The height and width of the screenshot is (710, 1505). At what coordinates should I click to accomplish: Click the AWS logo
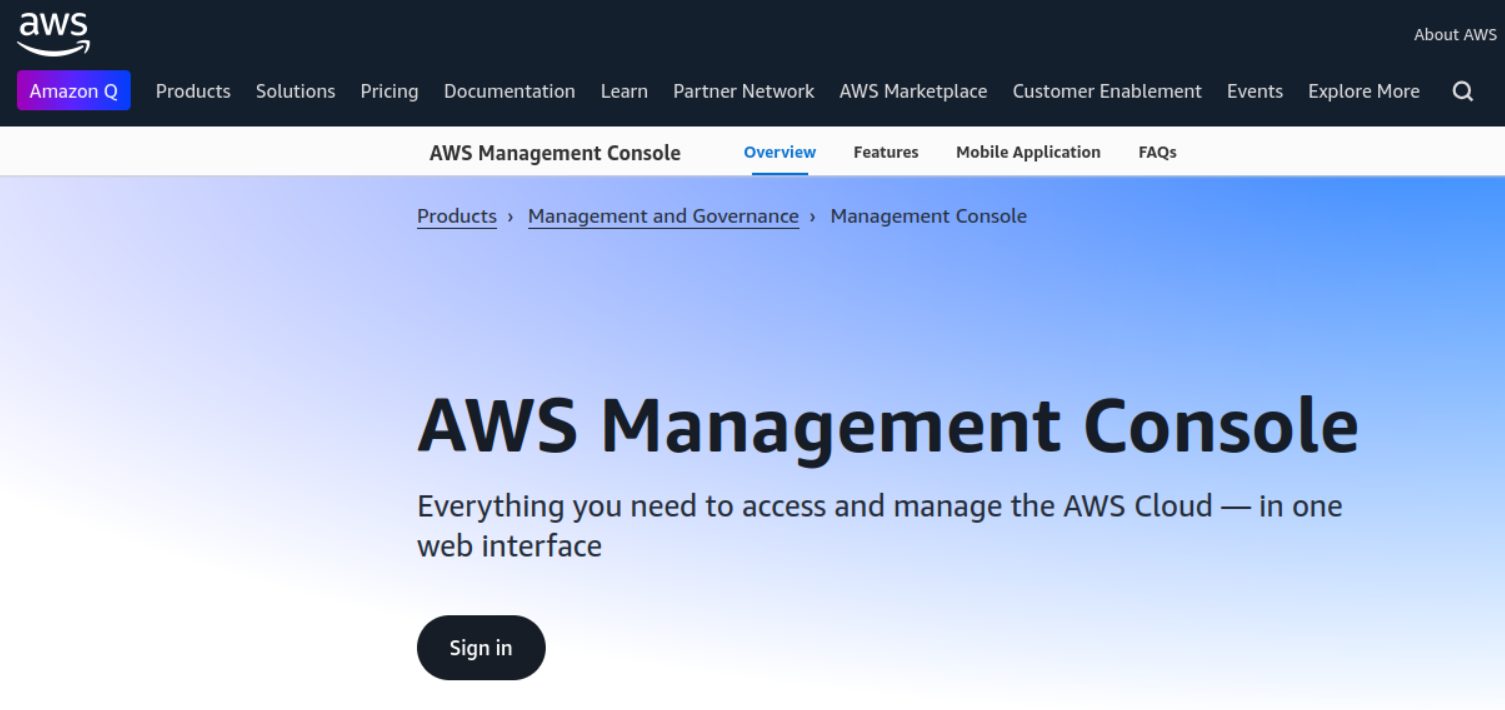54,34
